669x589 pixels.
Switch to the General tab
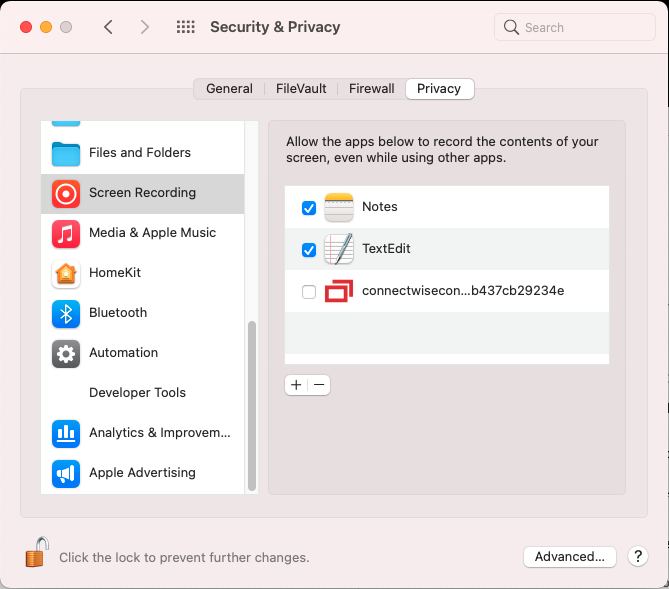[x=229, y=89]
